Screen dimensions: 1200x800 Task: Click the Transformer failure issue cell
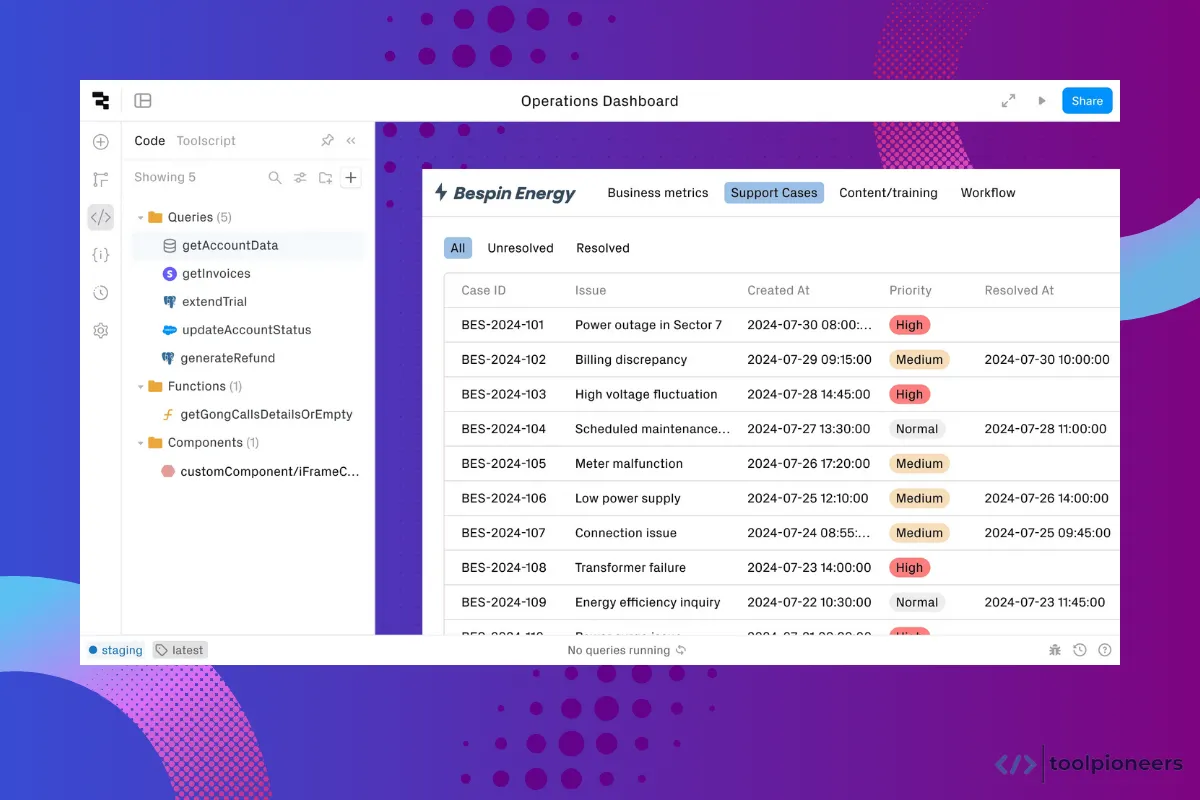click(x=630, y=568)
